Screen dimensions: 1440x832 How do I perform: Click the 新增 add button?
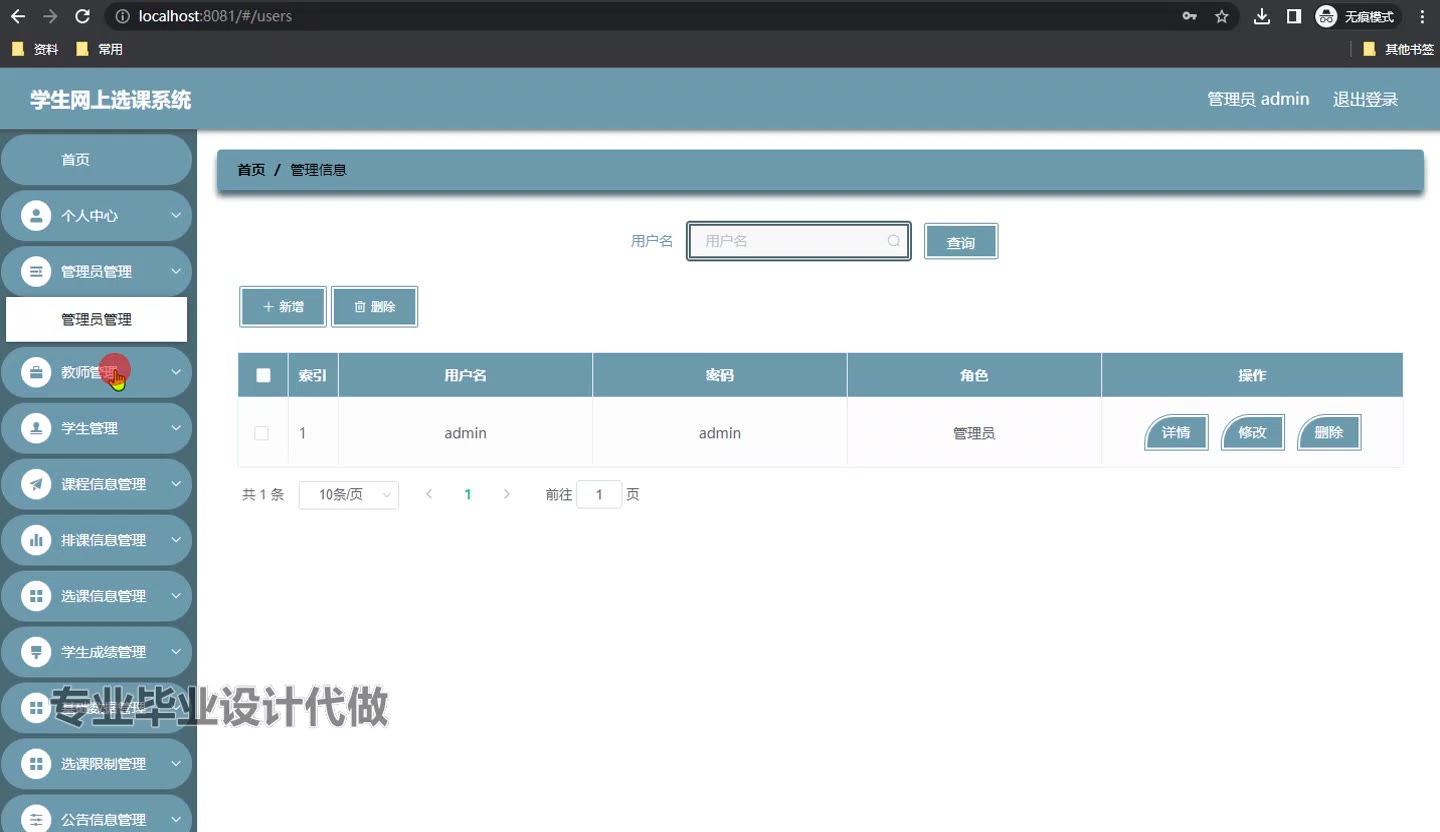pyautogui.click(x=283, y=307)
